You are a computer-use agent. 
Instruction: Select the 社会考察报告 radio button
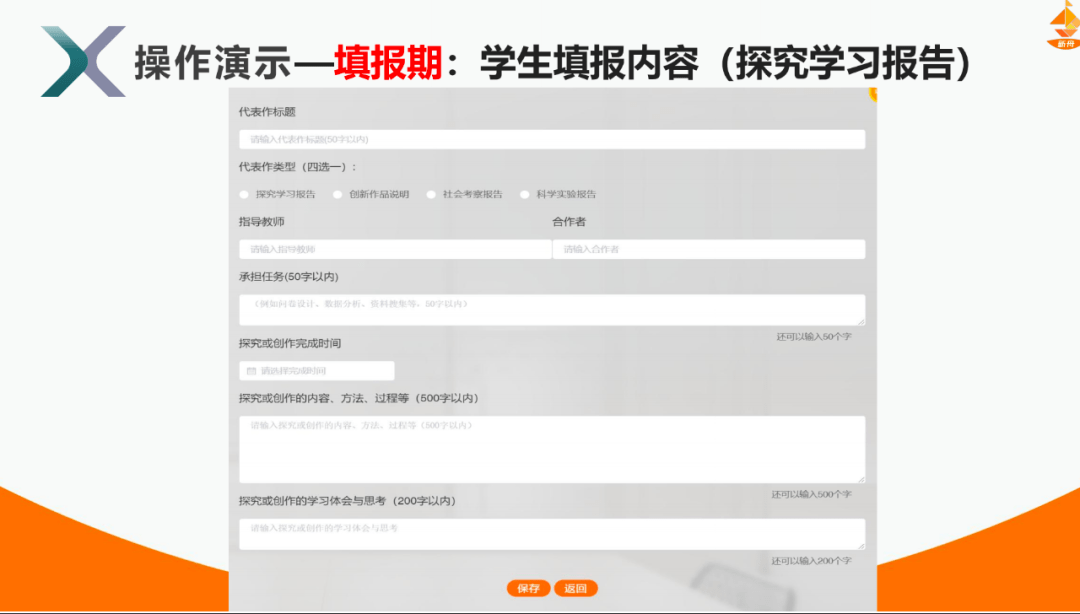[431, 194]
